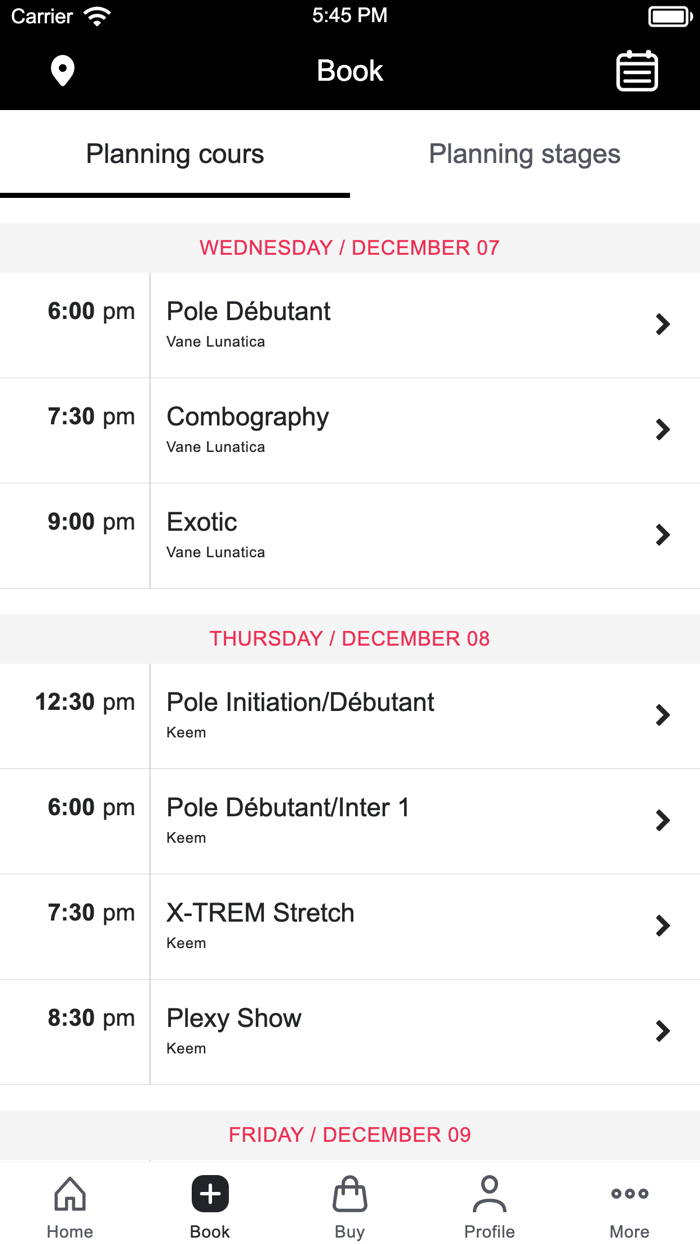700x1244 pixels.
Task: Go to Home via house icon
Action: (x=70, y=1194)
